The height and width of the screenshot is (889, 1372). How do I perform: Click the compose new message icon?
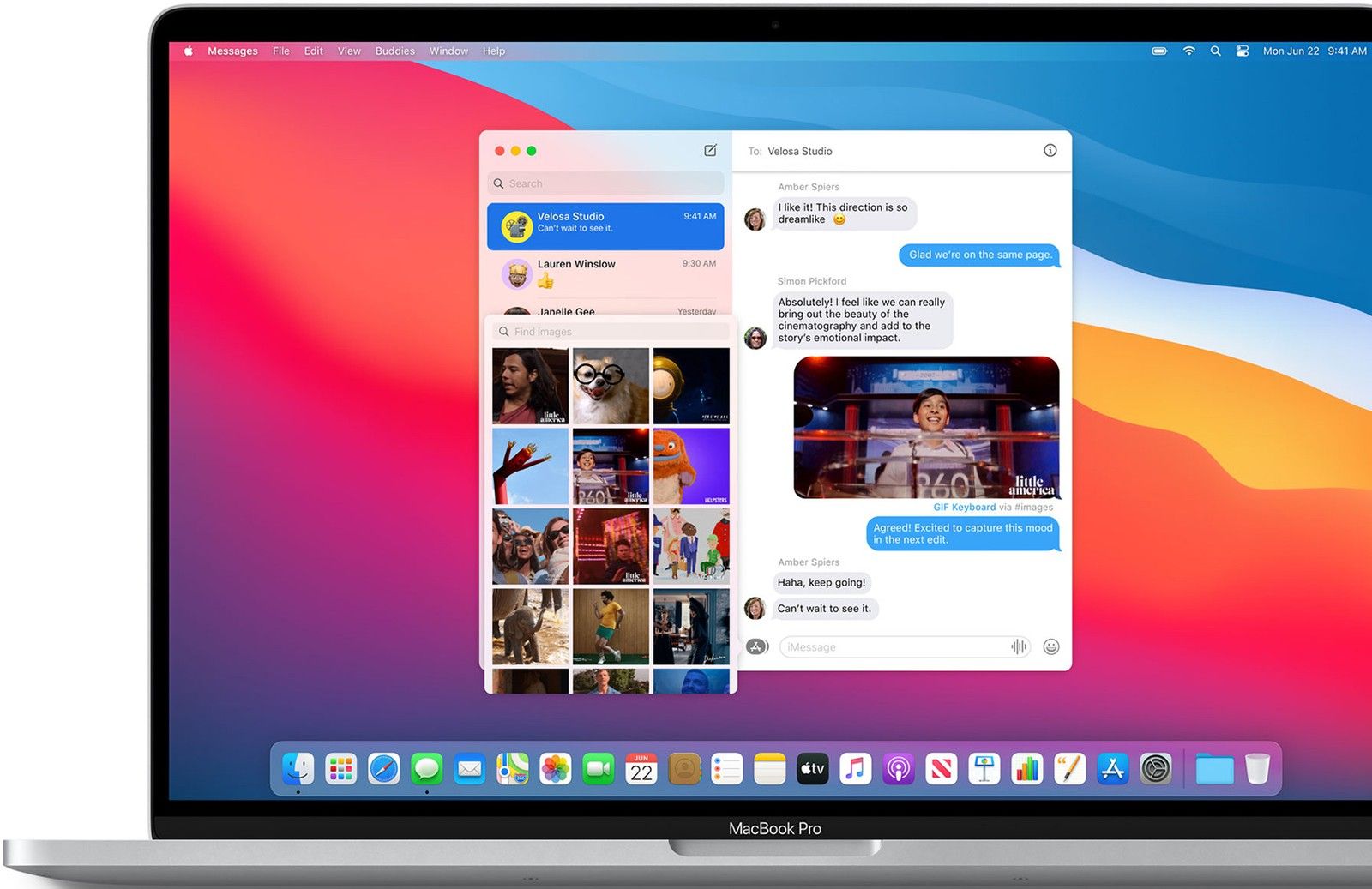710,150
